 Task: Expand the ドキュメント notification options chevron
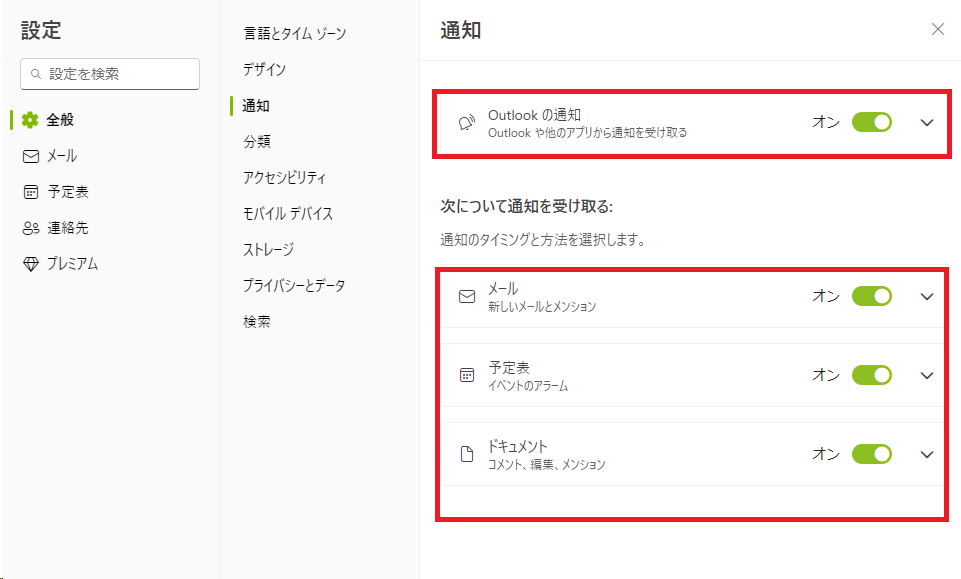(x=926, y=454)
